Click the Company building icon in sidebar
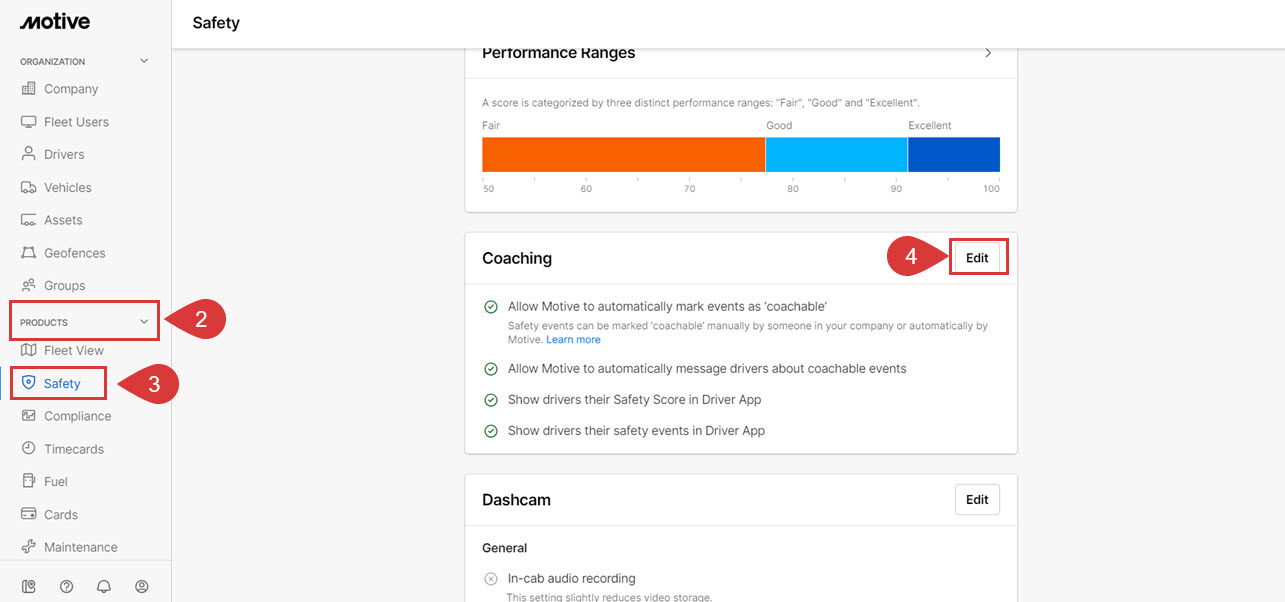The width and height of the screenshot is (1285, 602). click(x=28, y=89)
